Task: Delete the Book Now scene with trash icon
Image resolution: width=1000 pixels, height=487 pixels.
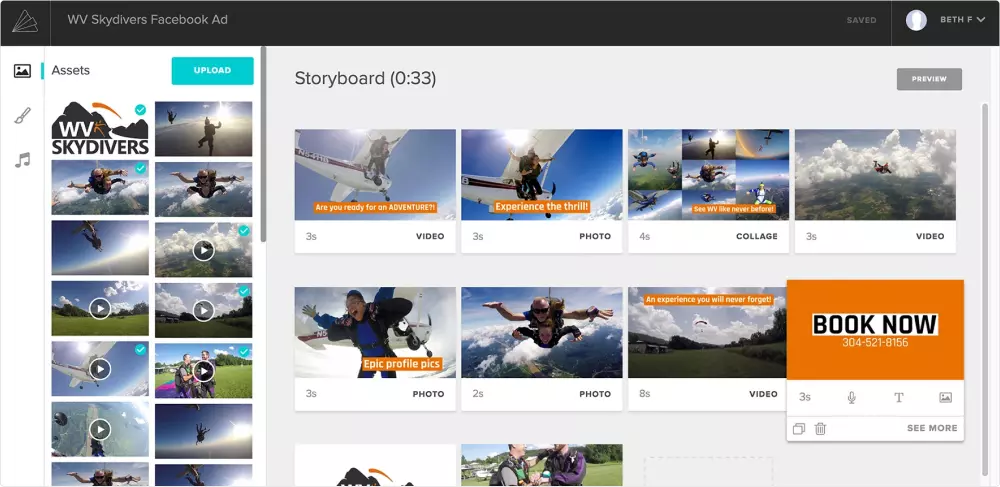Action: [x=820, y=429]
